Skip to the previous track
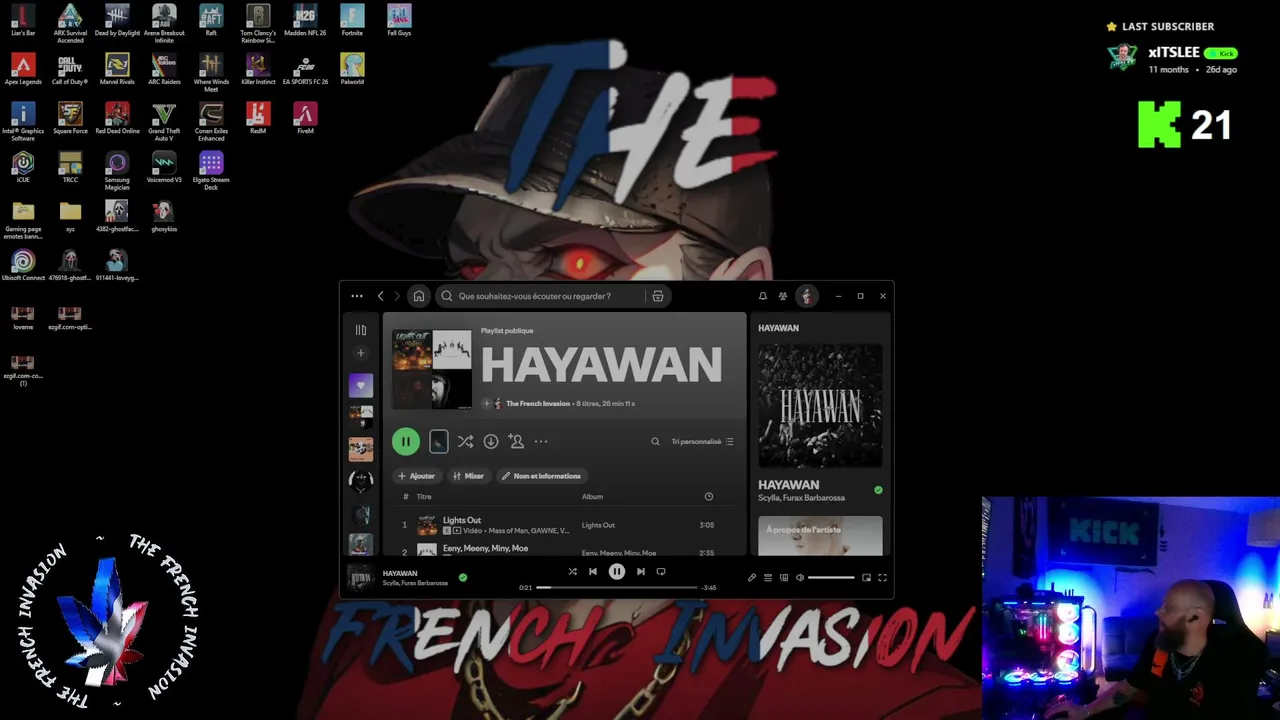The width and height of the screenshot is (1280, 720). pyautogui.click(x=593, y=572)
